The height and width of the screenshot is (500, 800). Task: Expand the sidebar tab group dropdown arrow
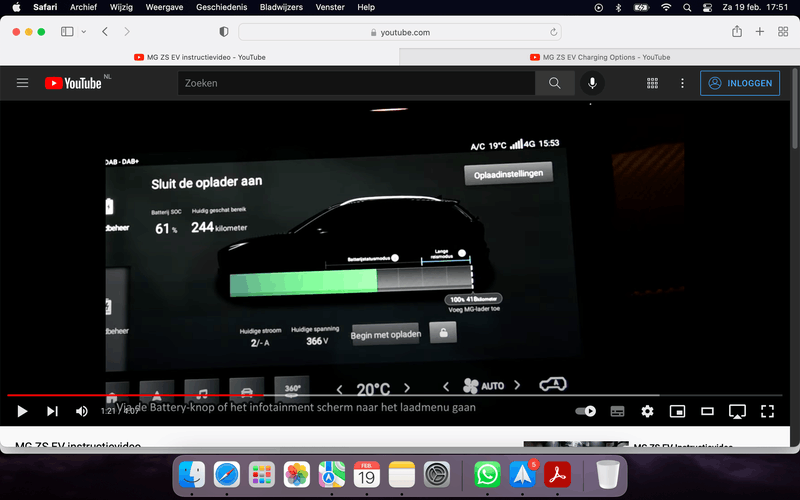[x=84, y=32]
